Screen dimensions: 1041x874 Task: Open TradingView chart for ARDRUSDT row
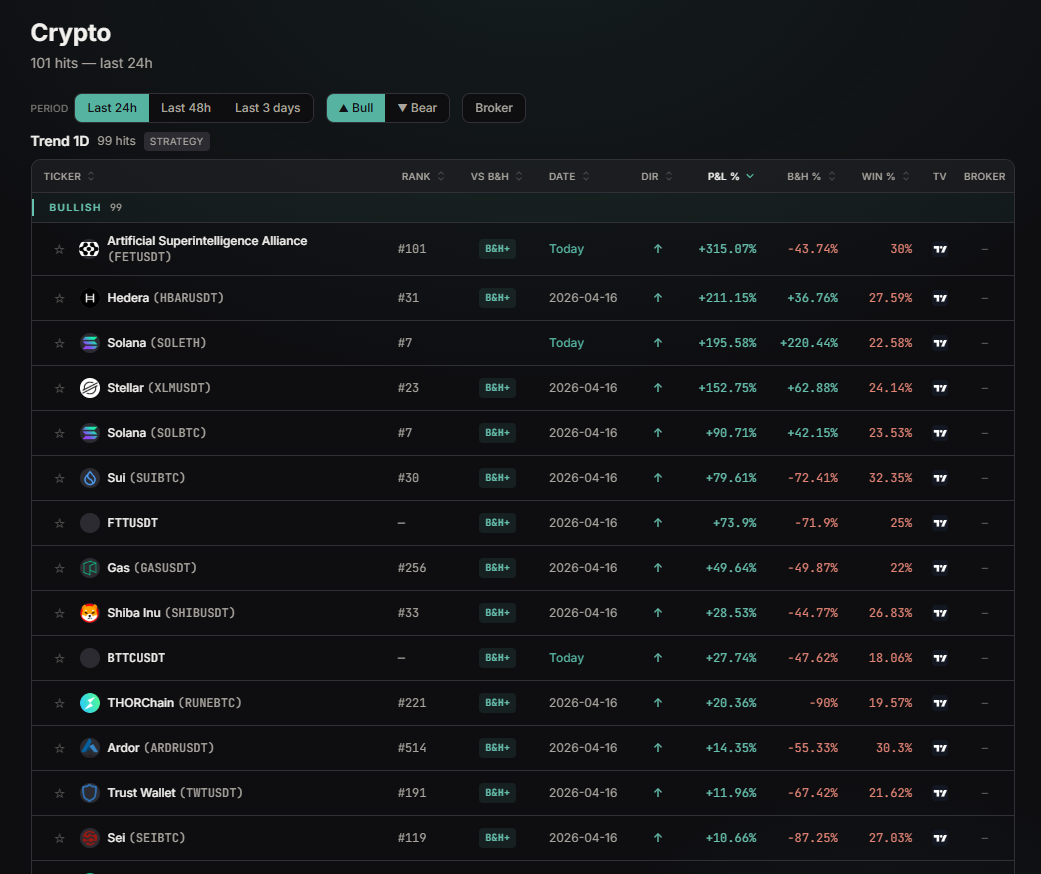[x=939, y=748]
